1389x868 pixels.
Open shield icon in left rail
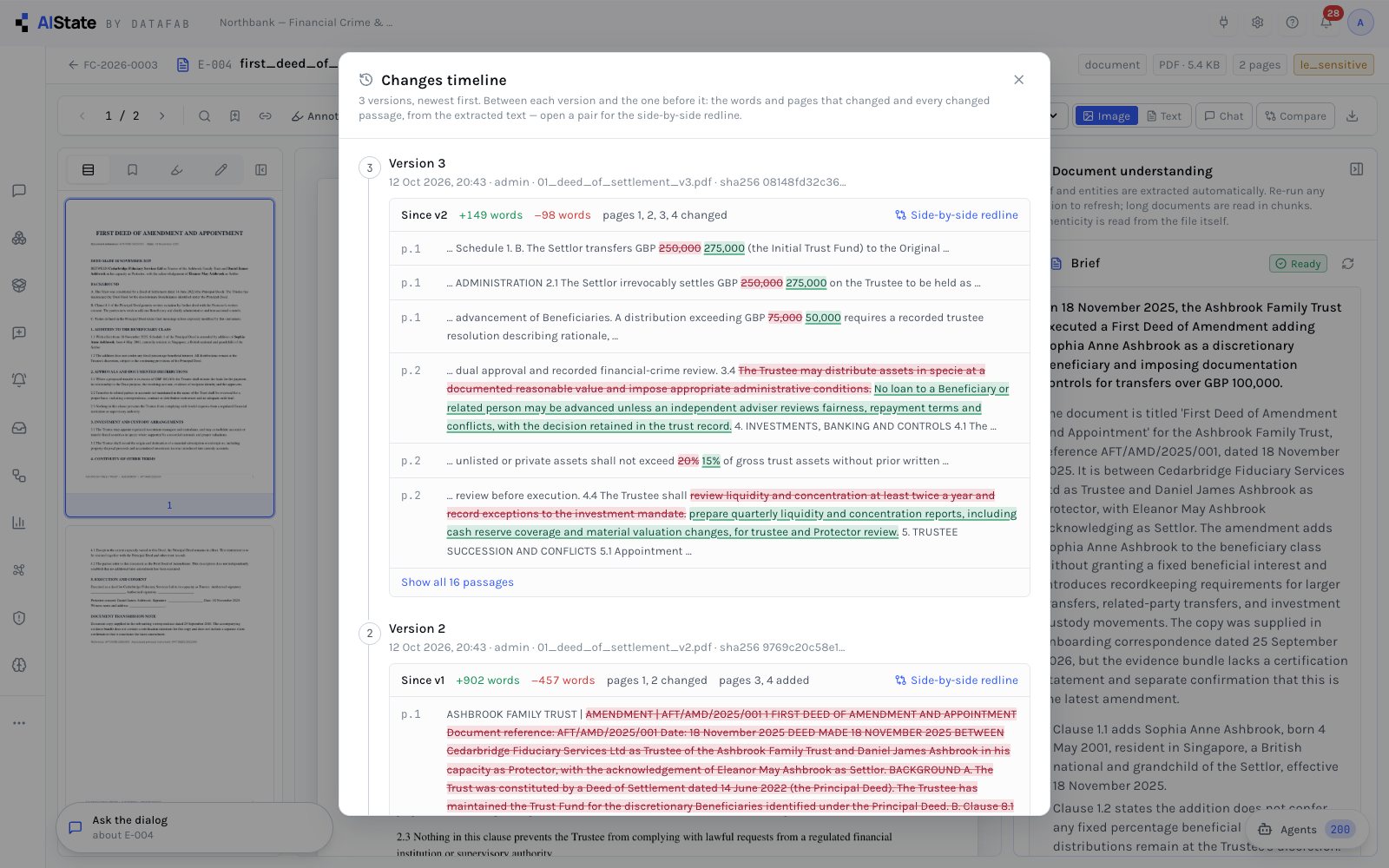(19, 618)
